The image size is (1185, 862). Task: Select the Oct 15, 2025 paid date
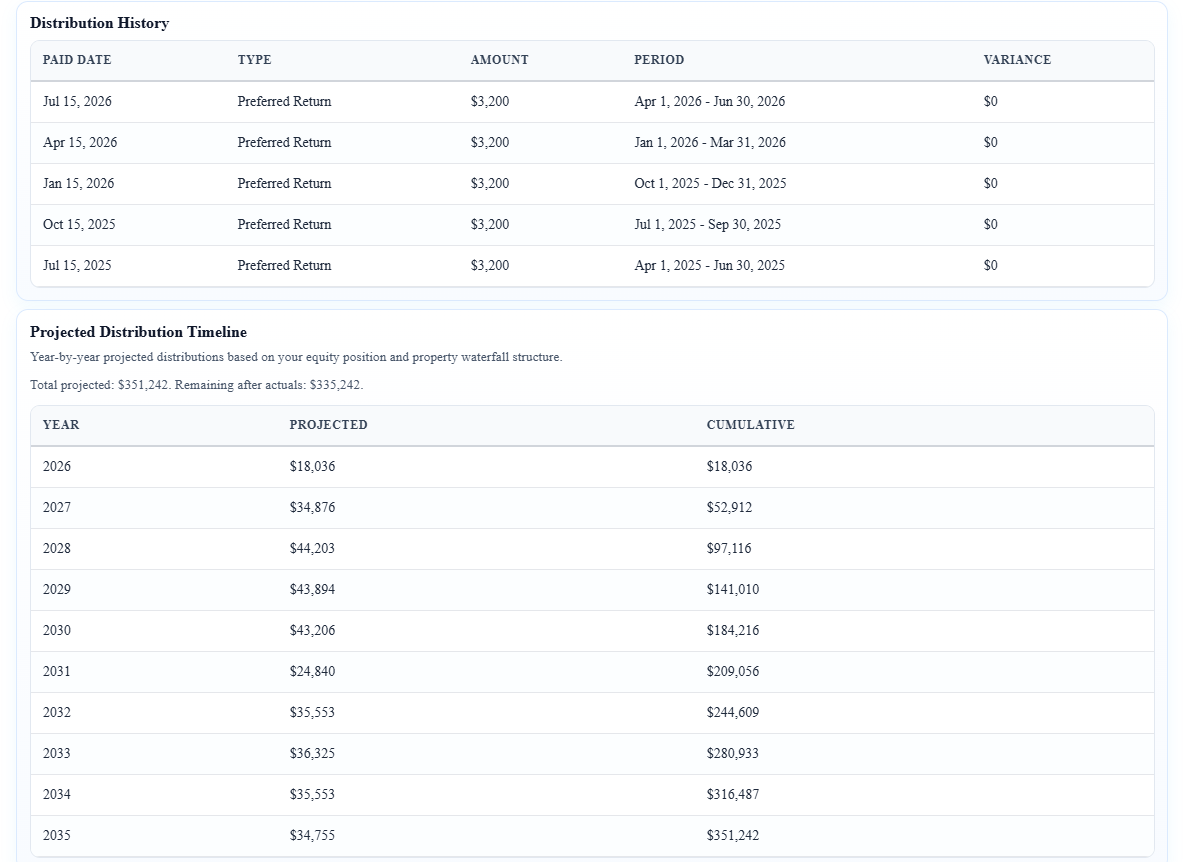tap(79, 224)
